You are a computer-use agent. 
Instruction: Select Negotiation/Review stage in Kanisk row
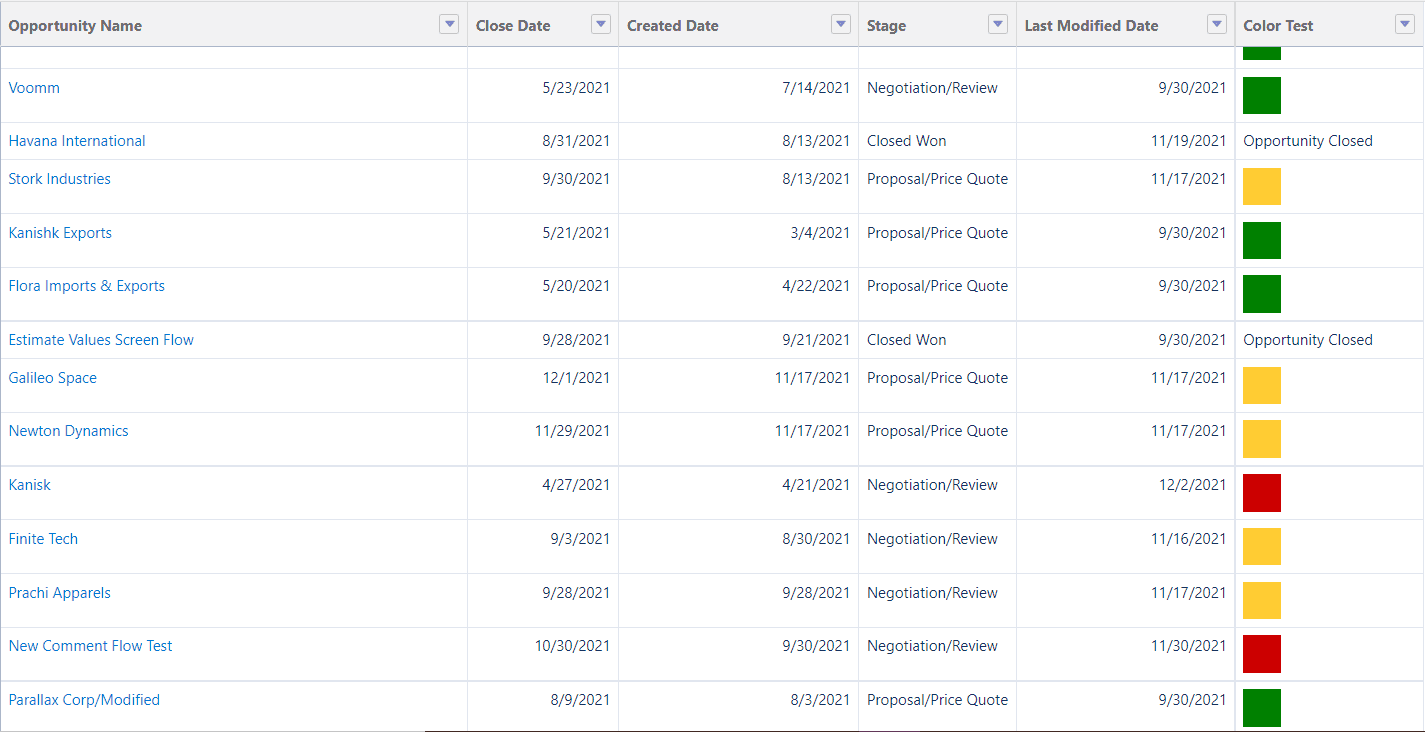pos(933,485)
